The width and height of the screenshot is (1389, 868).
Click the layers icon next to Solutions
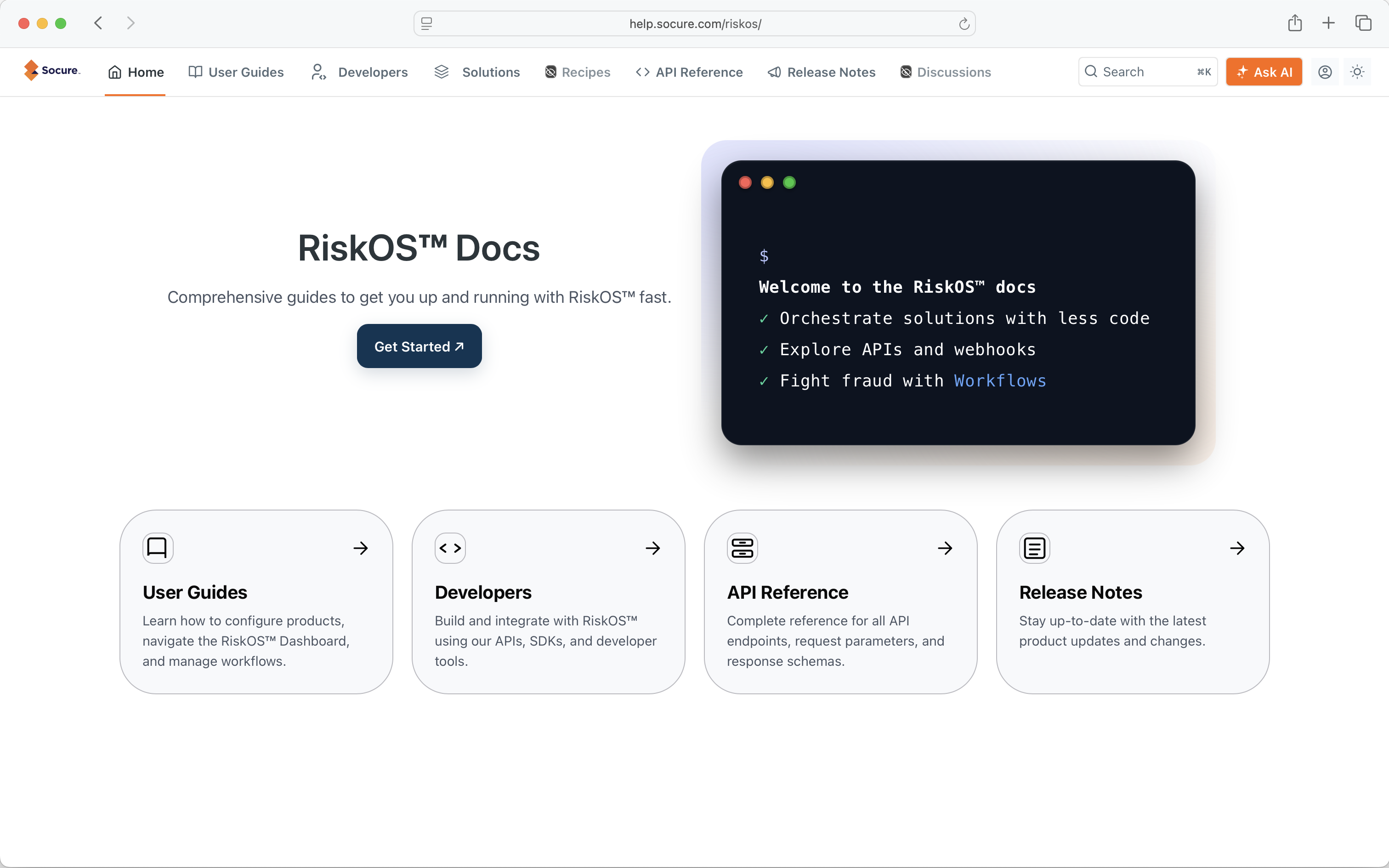click(x=441, y=72)
